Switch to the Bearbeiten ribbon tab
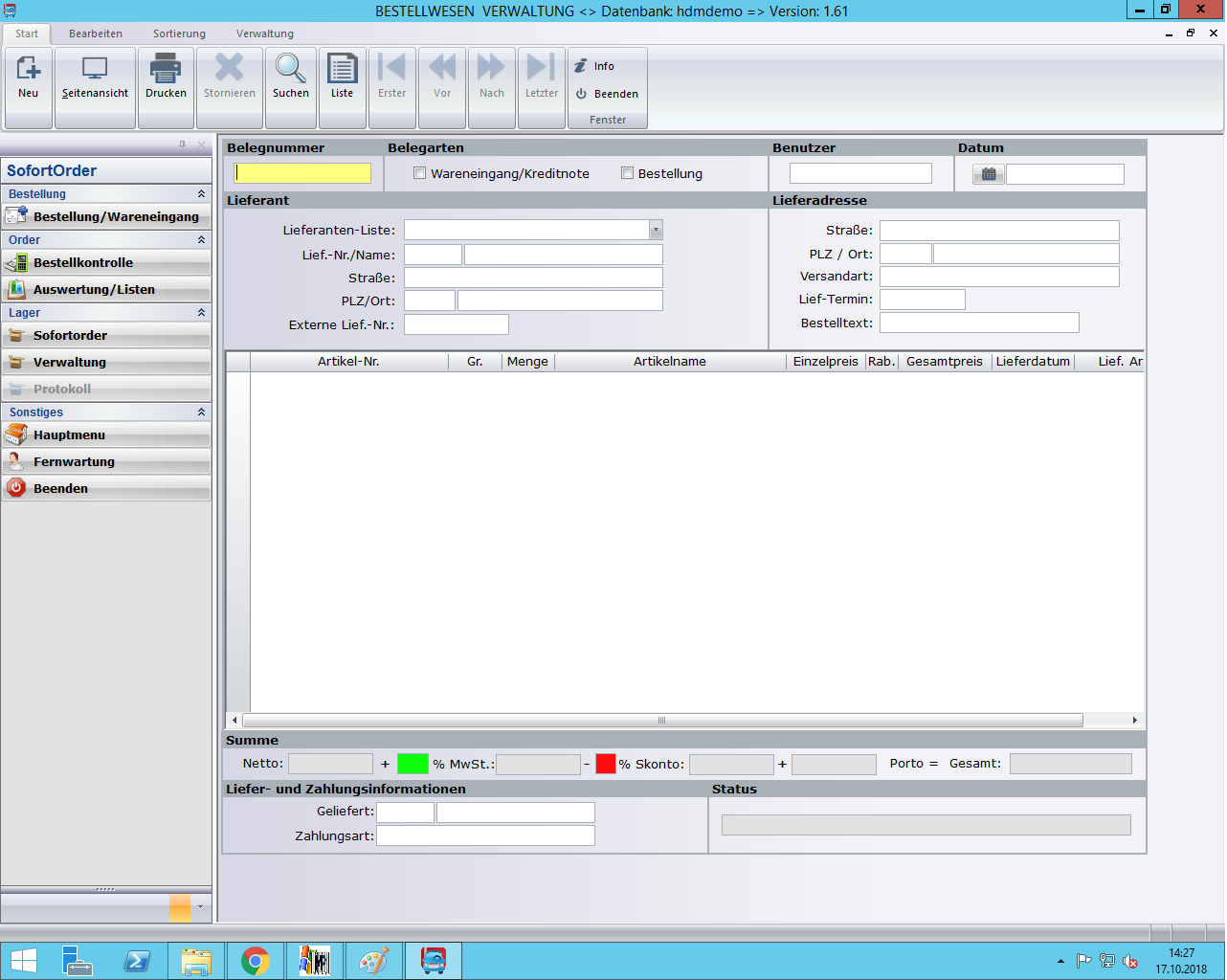Image resolution: width=1227 pixels, height=980 pixels. pos(96,33)
